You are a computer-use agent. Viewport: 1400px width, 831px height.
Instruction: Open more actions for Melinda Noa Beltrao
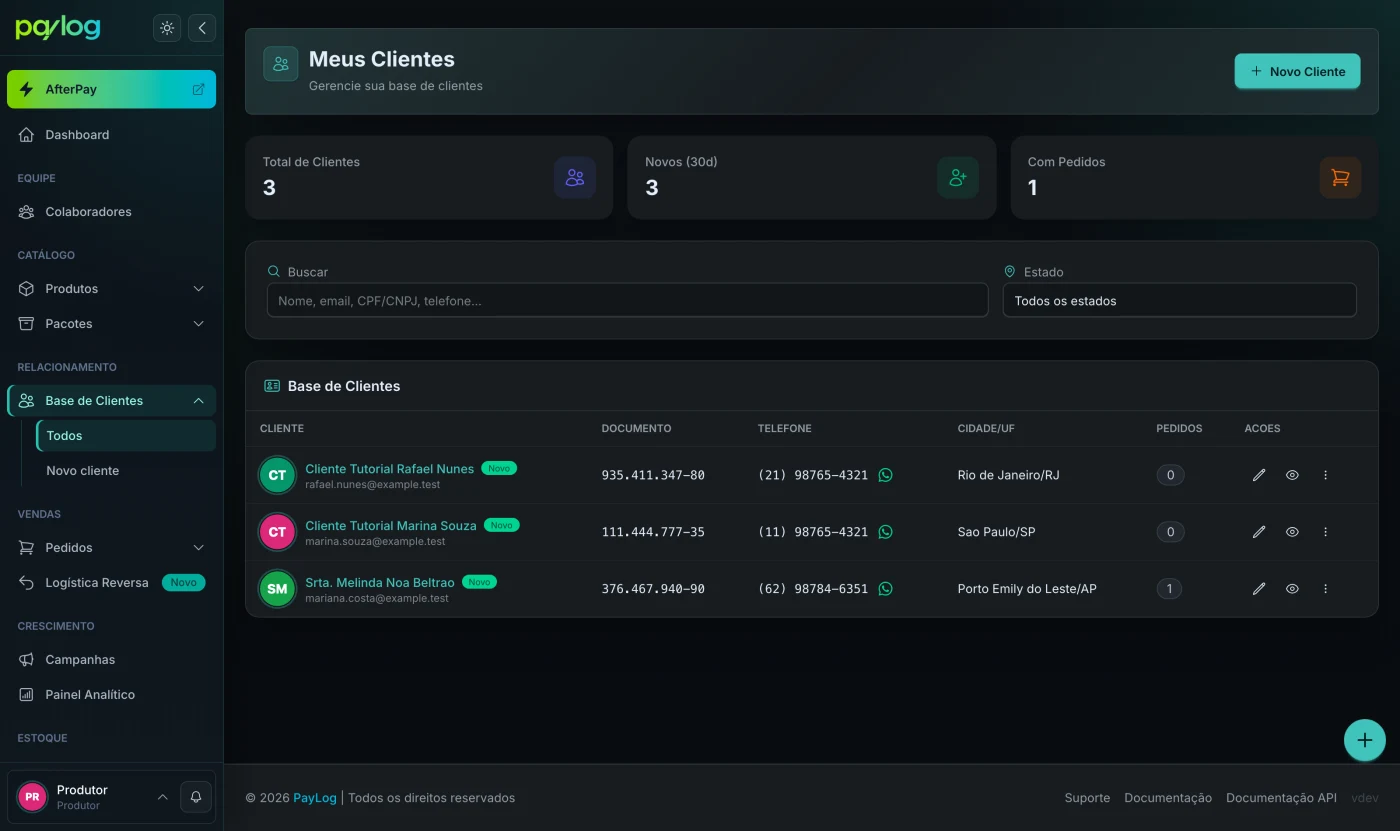click(1325, 589)
